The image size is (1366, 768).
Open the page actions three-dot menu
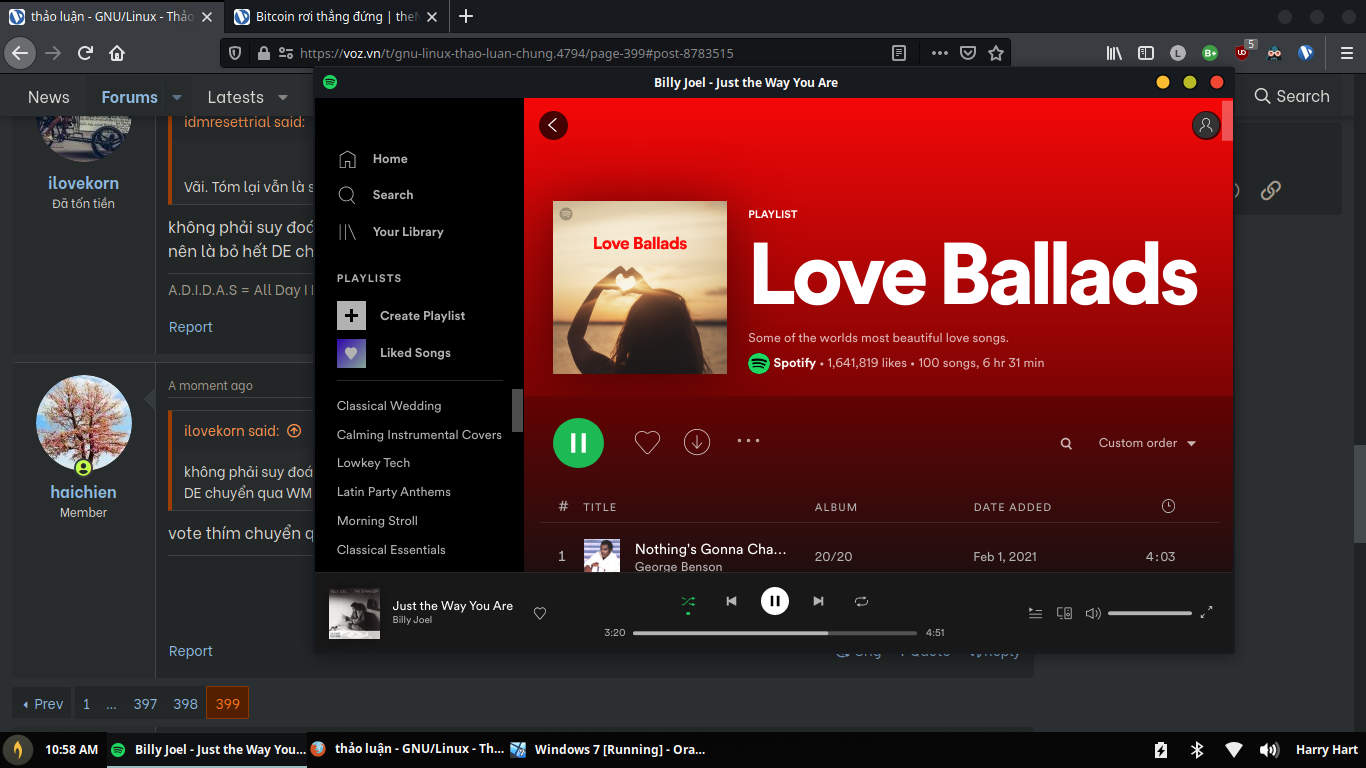pos(939,53)
